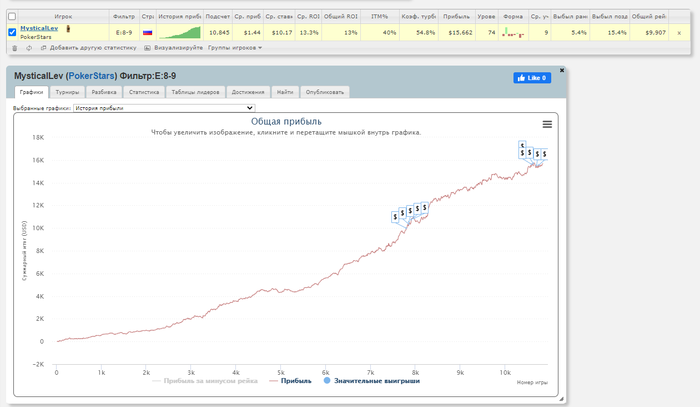The height and width of the screenshot is (407, 700).
Task: Click the trash delete icon below the table
Action: tap(15, 48)
